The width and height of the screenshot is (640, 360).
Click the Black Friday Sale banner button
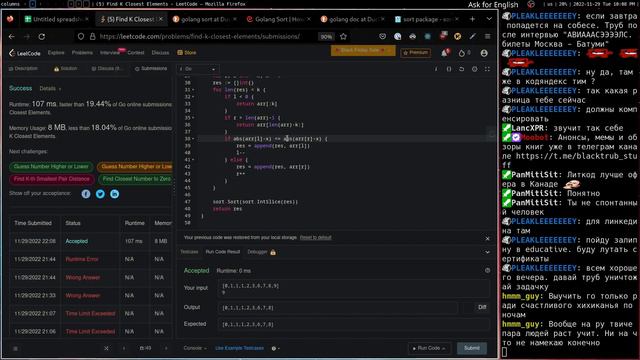pyautogui.click(x=363, y=51)
